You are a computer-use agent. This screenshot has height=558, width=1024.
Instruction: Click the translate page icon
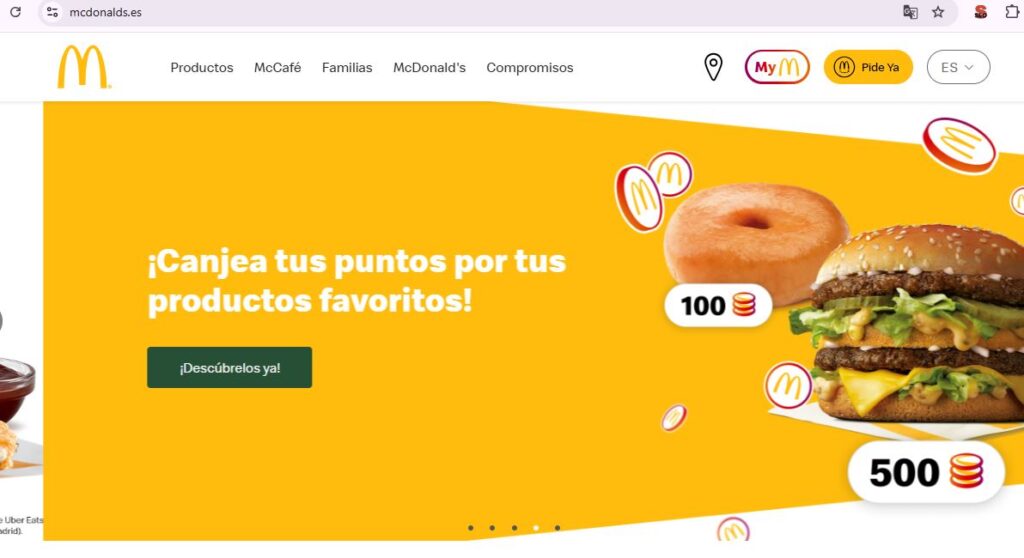tap(910, 12)
